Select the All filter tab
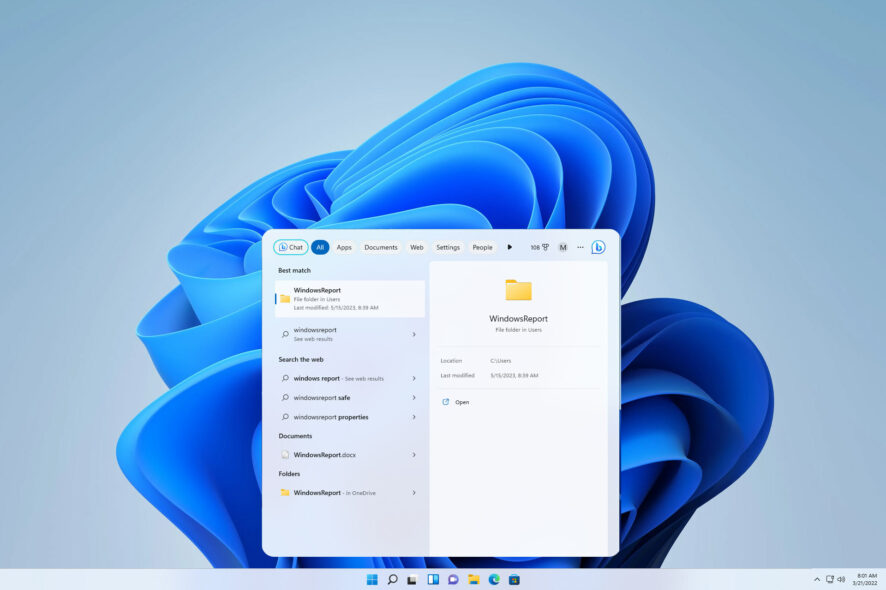Viewport: 886px width, 590px height. (x=320, y=247)
